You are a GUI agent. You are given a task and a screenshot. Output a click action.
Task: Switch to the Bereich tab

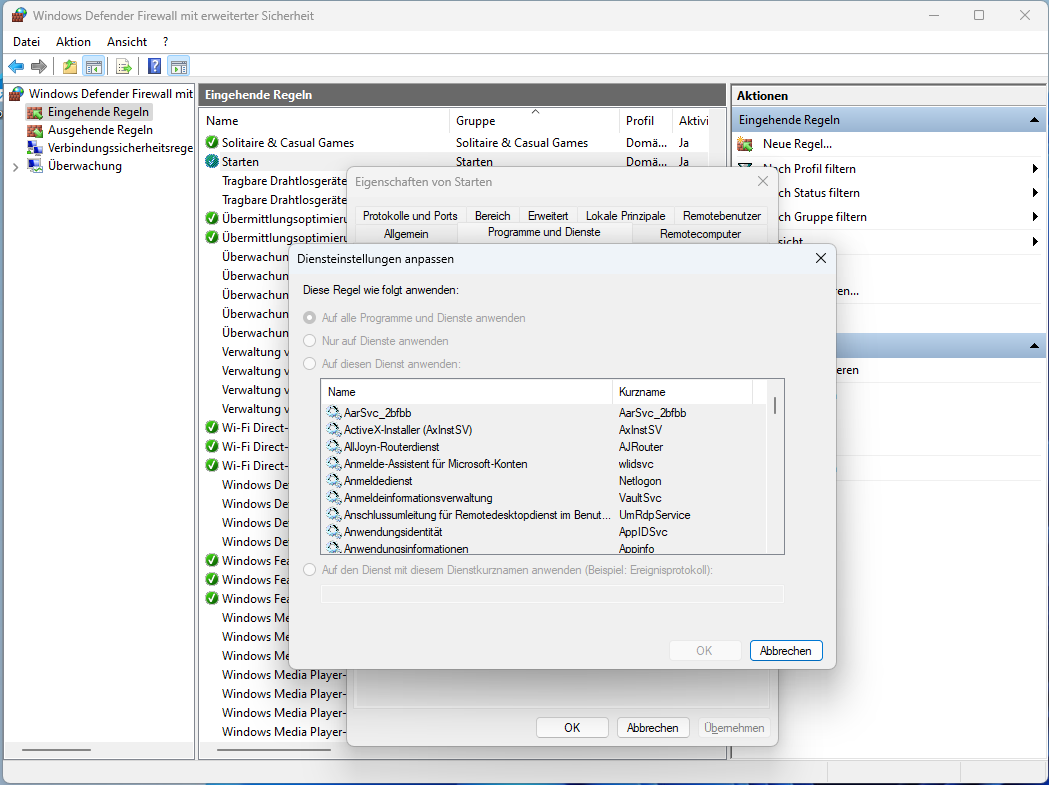click(492, 215)
